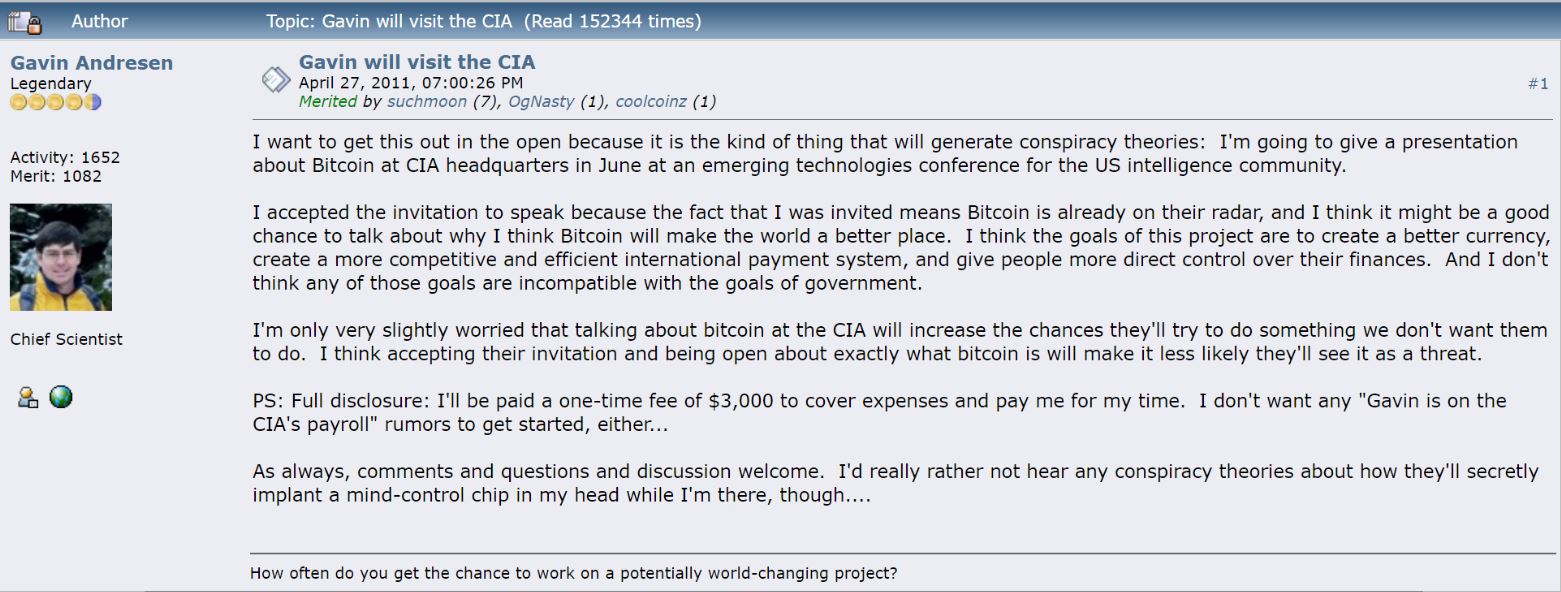Screen dimensions: 1561x592
Task: Visit the author's website via globe icon
Action: click(61, 397)
